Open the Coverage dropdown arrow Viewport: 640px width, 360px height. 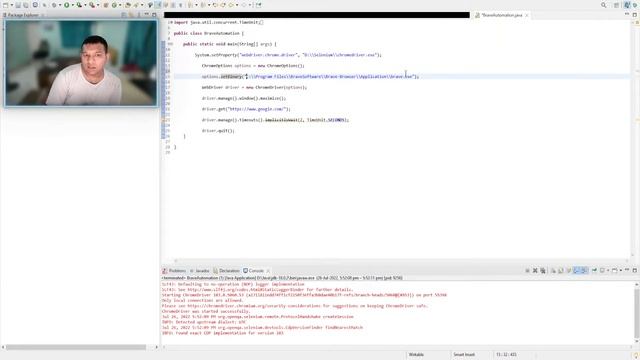(x=85, y=5)
